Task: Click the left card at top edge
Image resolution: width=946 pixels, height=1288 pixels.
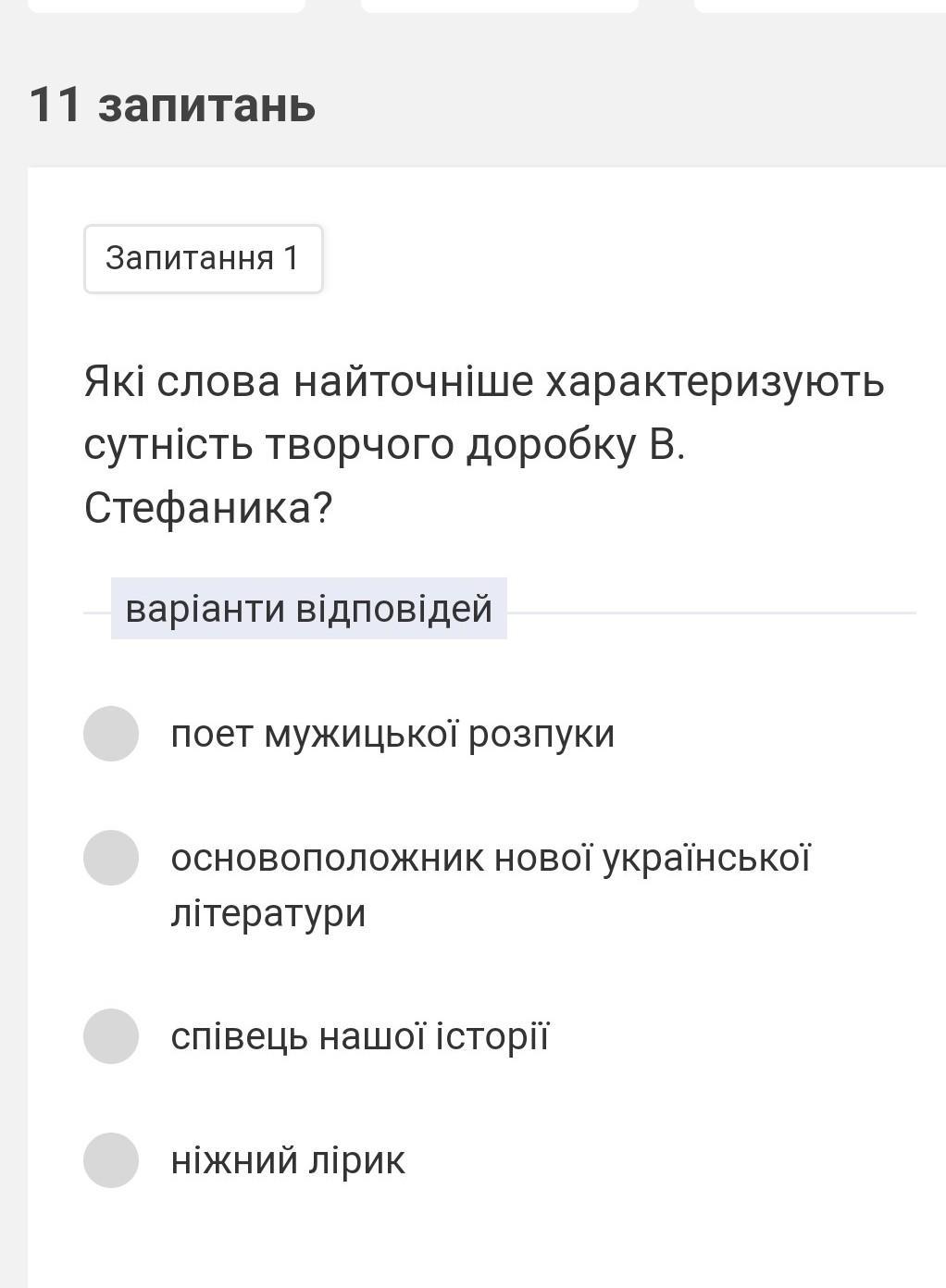Action: (x=167, y=5)
